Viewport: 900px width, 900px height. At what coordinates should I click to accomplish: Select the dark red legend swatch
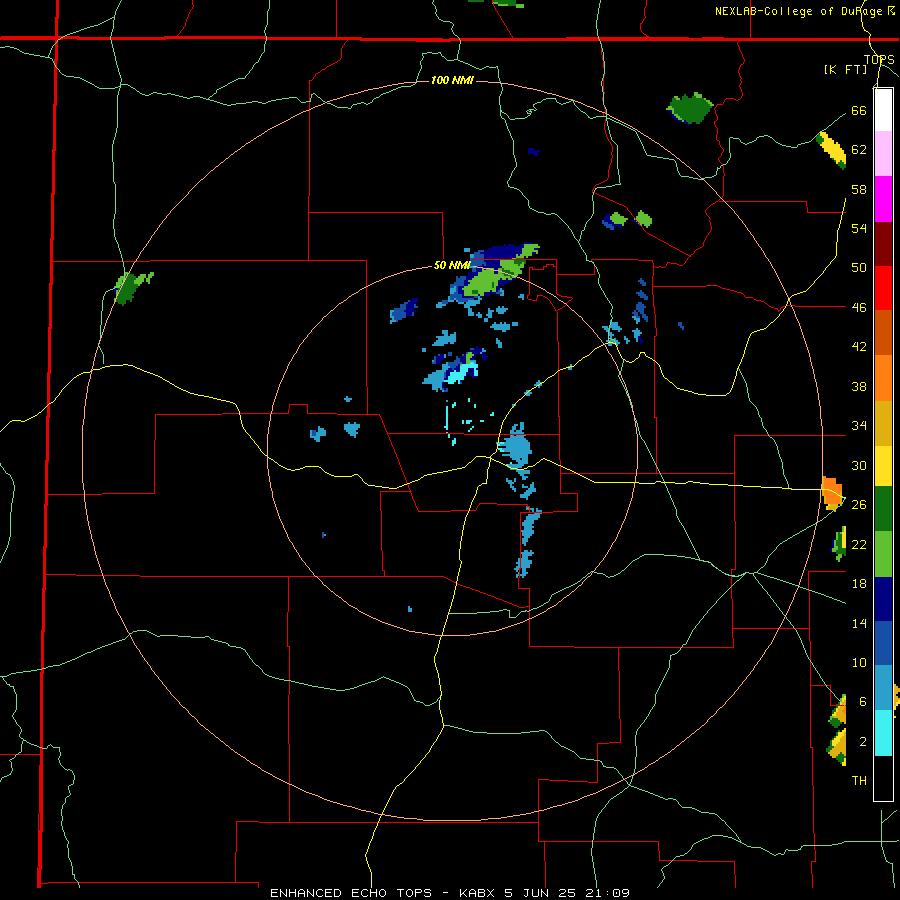pos(883,245)
